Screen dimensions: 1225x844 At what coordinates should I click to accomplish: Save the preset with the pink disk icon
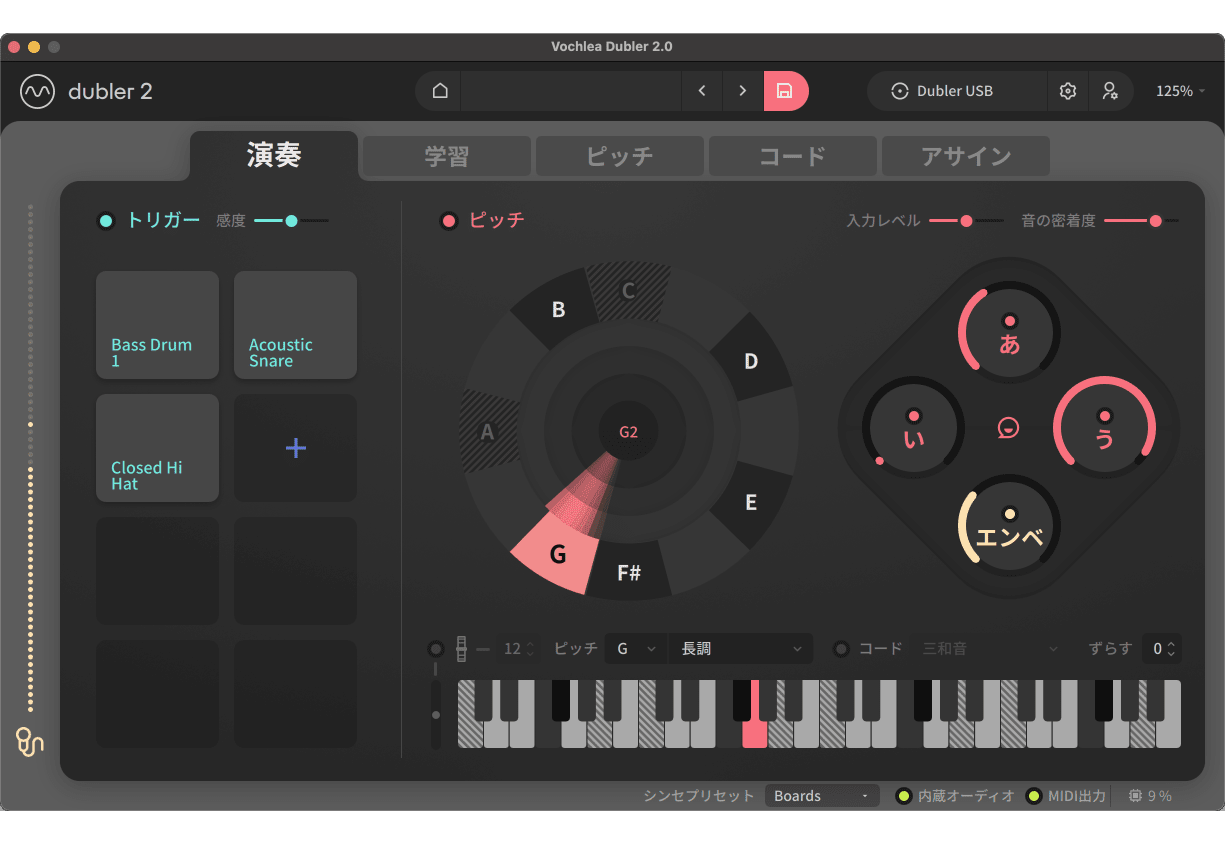tap(785, 91)
